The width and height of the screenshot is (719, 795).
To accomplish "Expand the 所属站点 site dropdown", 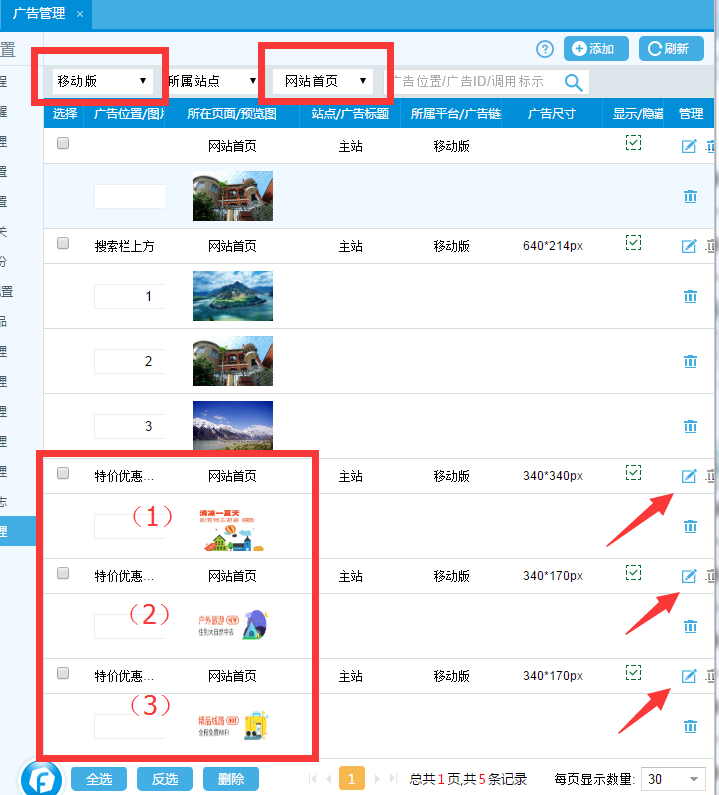I will pos(211,81).
